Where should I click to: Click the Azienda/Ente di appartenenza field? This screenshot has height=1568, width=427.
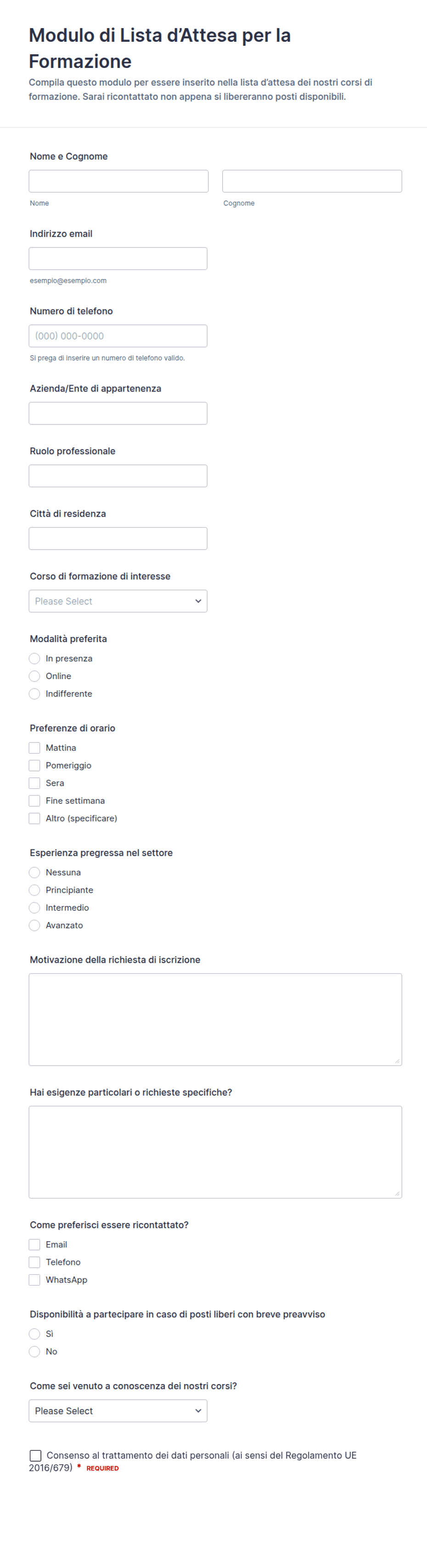coord(118,413)
